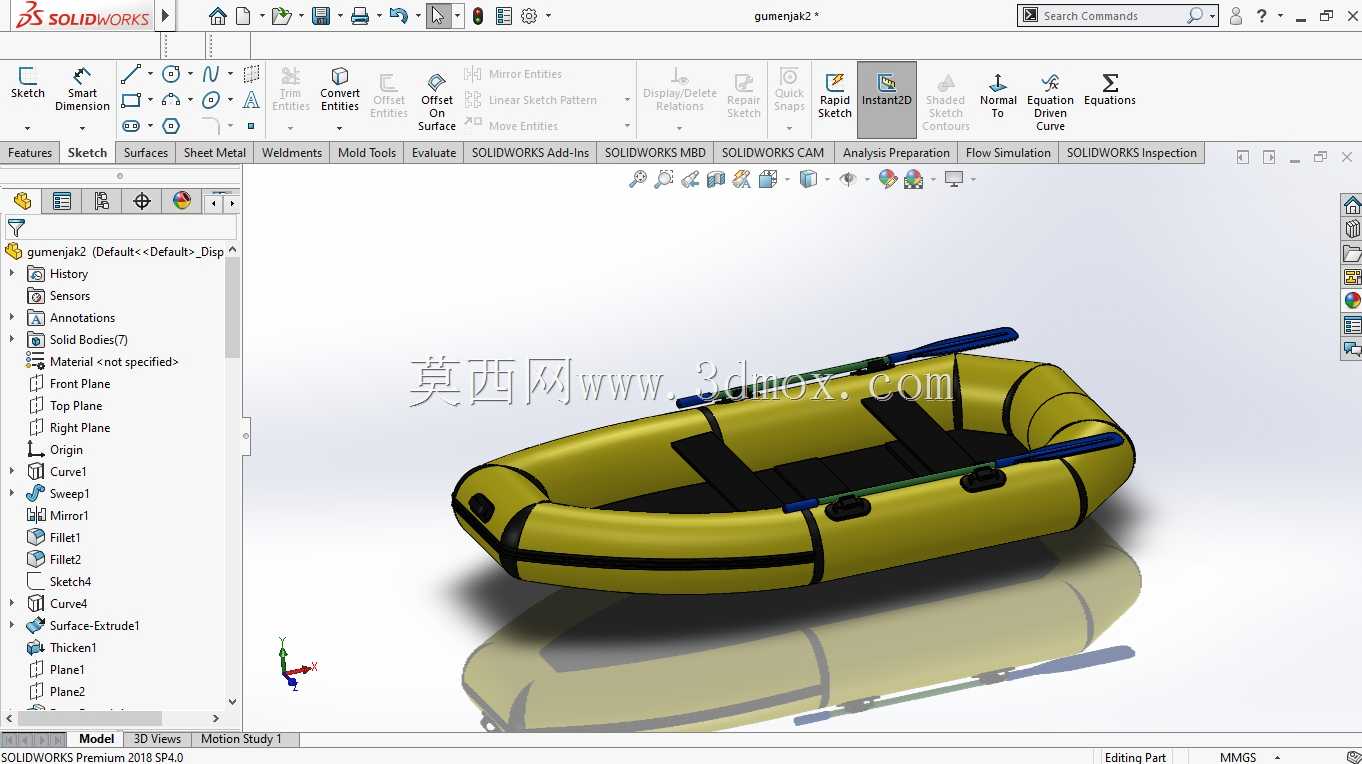
Task: Toggle the Instant2D button
Action: pyautogui.click(x=887, y=100)
